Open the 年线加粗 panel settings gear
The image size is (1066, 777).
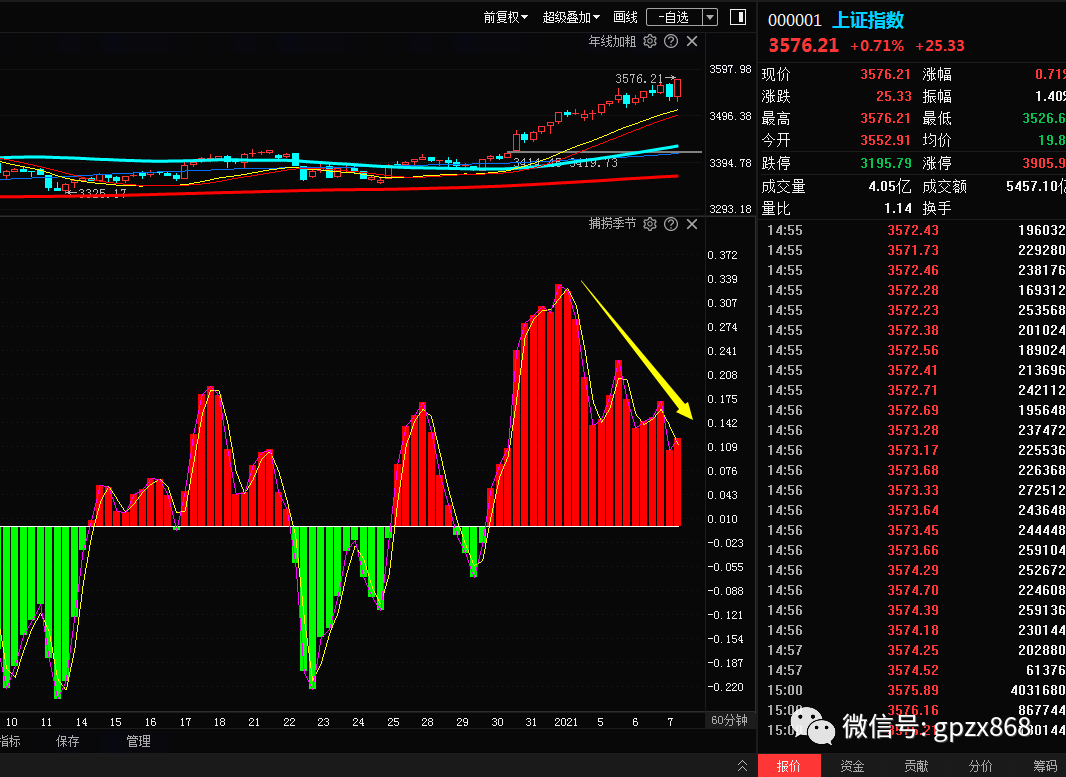[648, 41]
